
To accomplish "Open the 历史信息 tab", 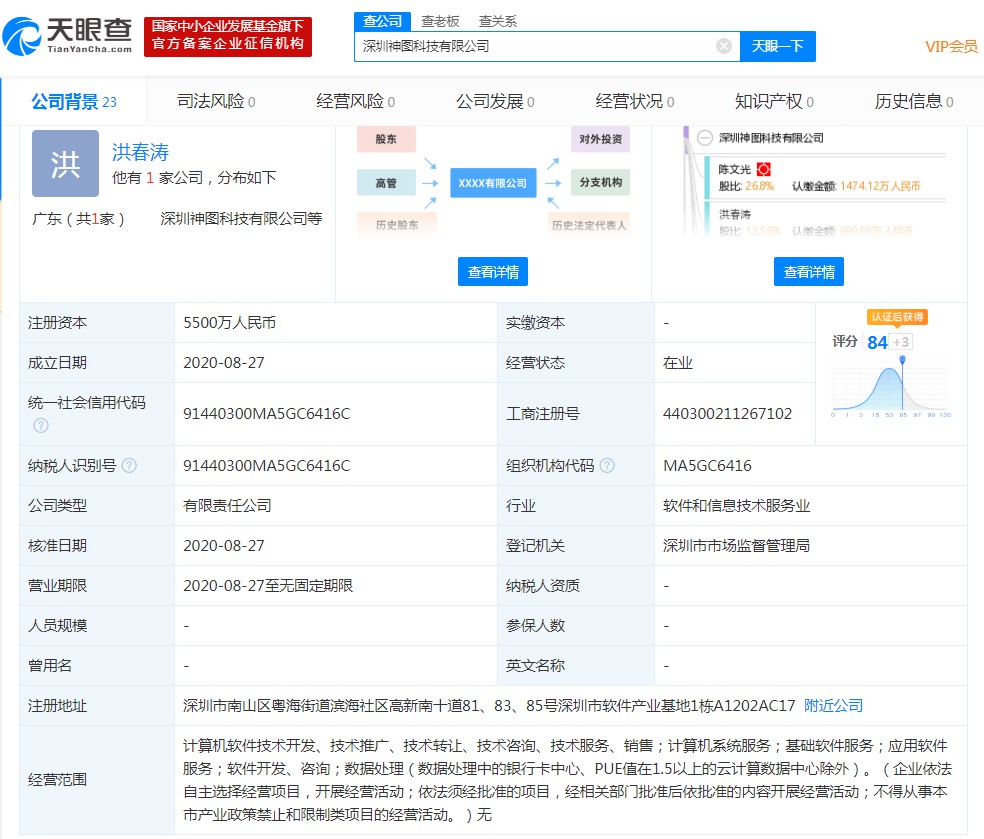I will click(x=914, y=102).
